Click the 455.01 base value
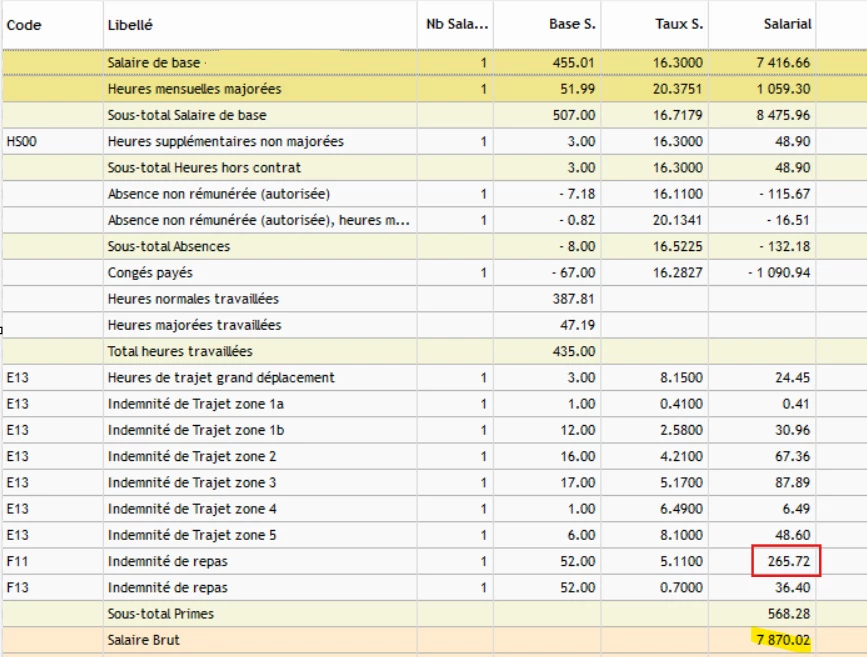The width and height of the screenshot is (867, 657). (574, 62)
